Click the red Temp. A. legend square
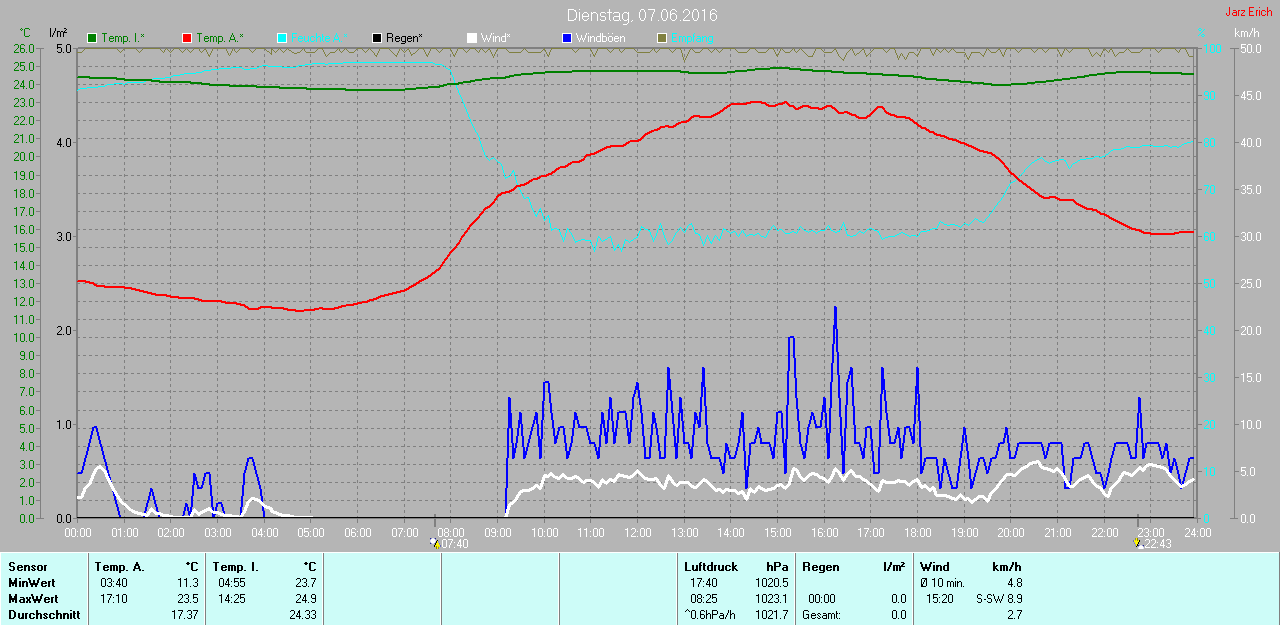 pyautogui.click(x=187, y=38)
